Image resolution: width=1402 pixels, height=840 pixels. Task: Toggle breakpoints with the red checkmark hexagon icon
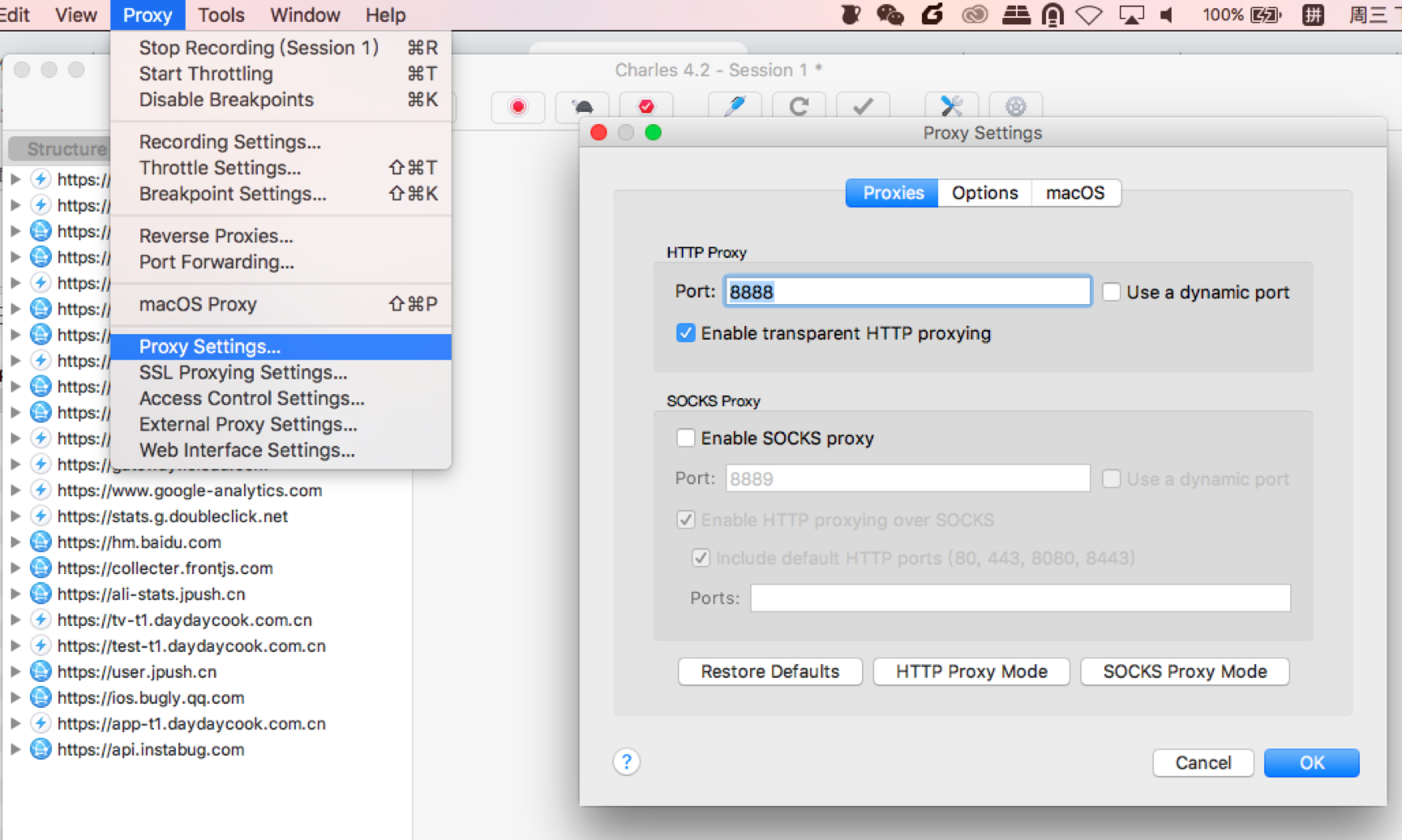pos(645,106)
